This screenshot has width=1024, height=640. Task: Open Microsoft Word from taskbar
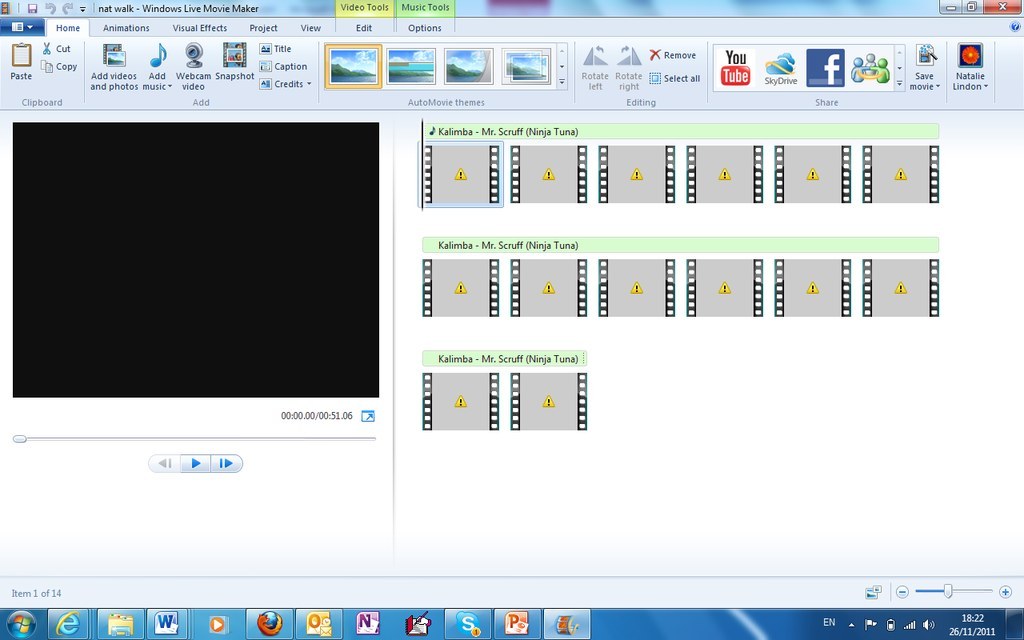(167, 624)
